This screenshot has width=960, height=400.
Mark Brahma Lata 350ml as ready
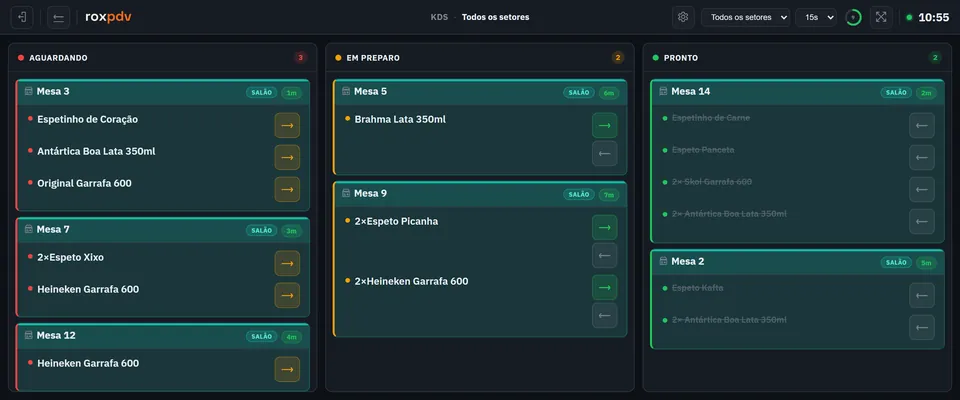(604, 125)
